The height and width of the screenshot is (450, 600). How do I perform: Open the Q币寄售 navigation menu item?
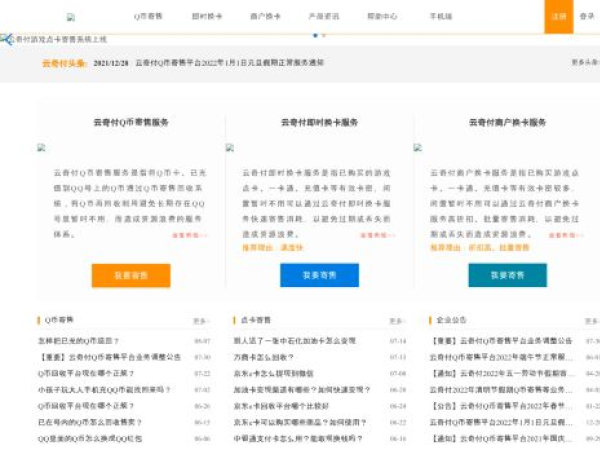(149, 17)
